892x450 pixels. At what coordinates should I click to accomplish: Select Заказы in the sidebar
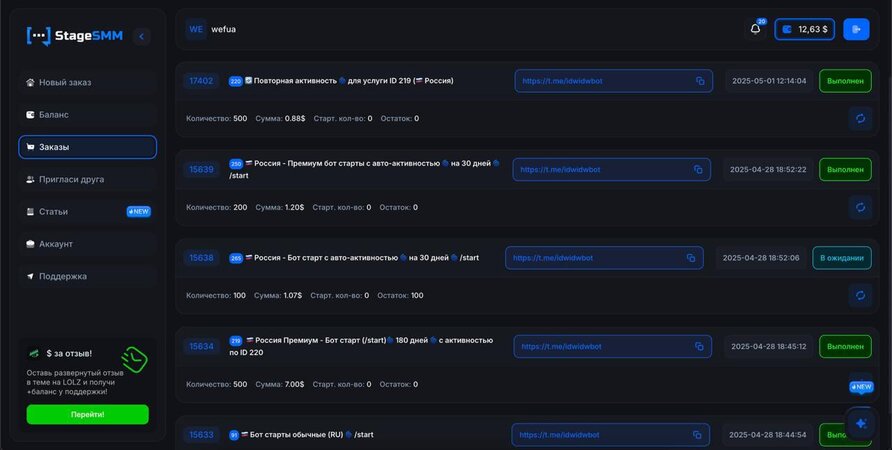(x=87, y=147)
